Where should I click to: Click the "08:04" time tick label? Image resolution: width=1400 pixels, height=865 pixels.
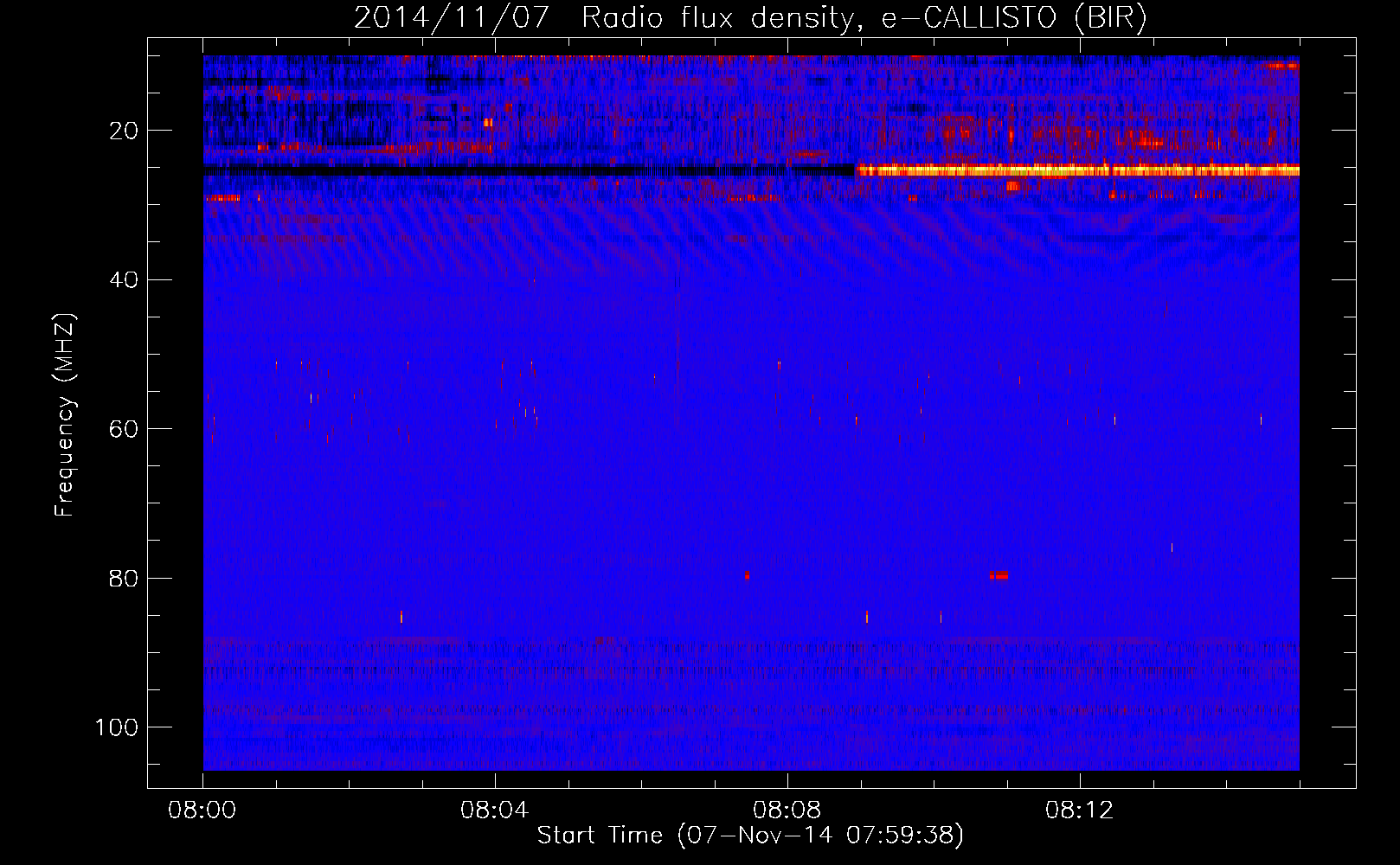[495, 811]
